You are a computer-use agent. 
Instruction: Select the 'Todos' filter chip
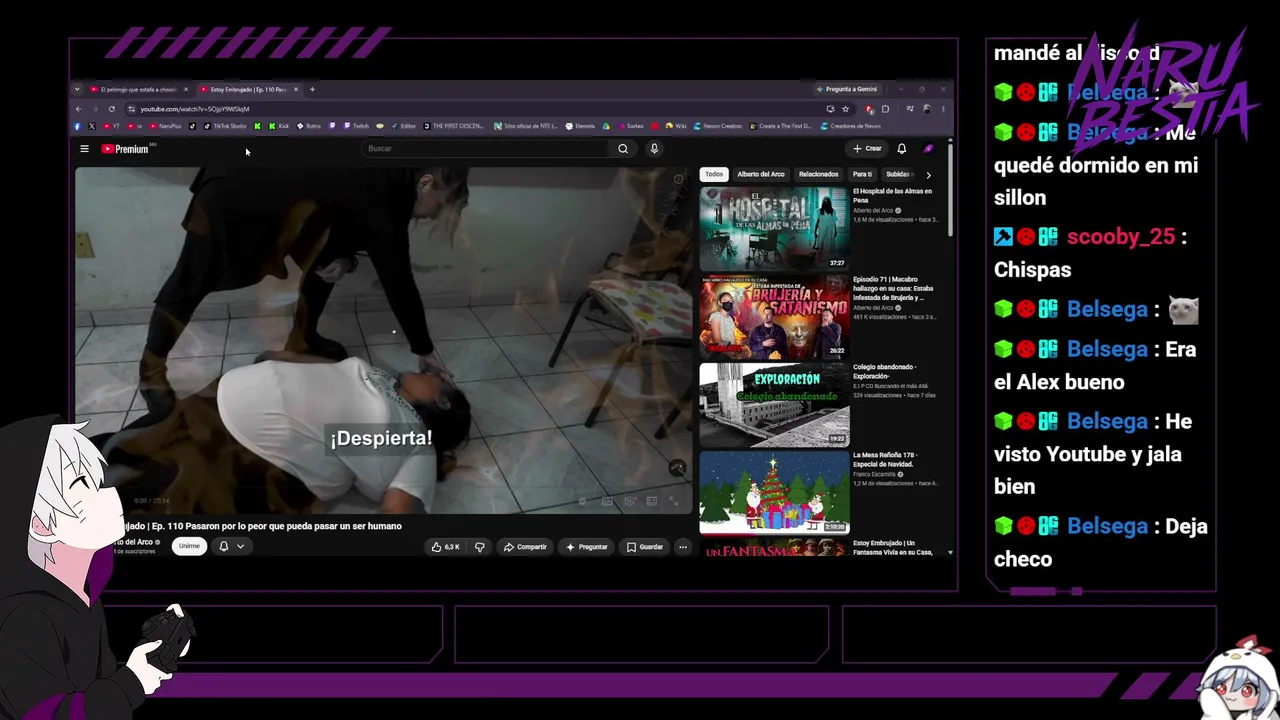click(x=714, y=174)
